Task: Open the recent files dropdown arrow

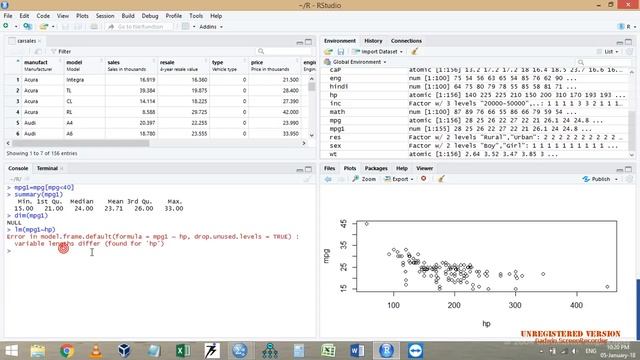Action: [x=53, y=27]
